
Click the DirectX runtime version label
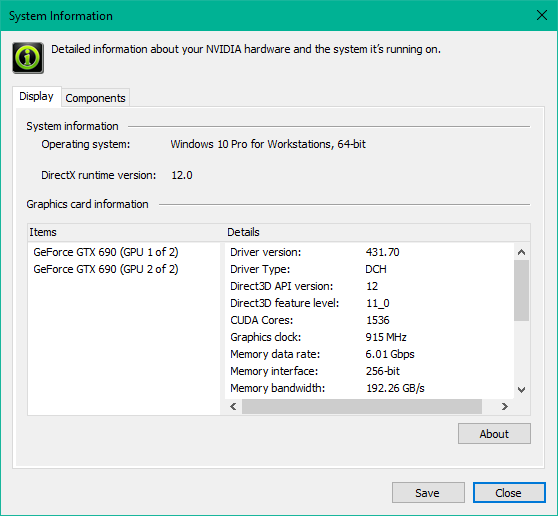click(99, 175)
